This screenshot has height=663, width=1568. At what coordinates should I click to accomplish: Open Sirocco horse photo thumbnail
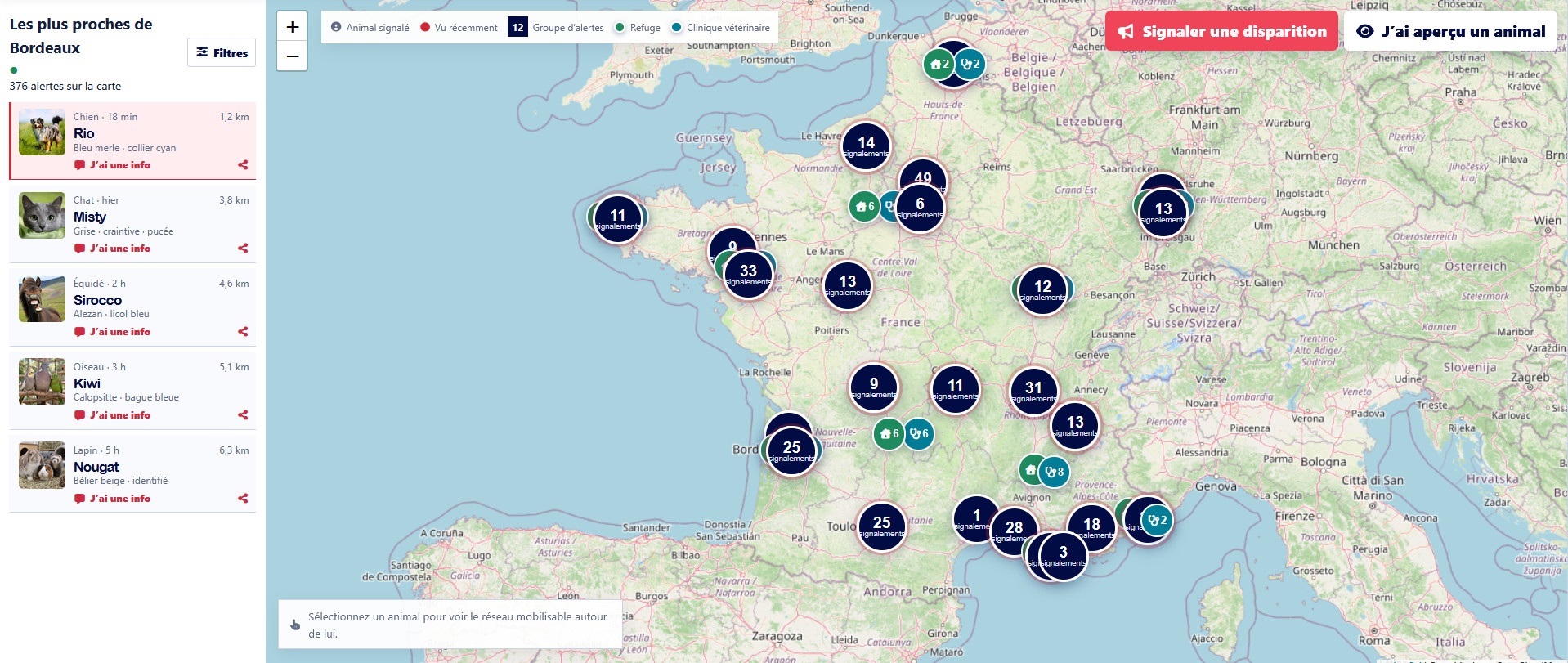[42, 299]
